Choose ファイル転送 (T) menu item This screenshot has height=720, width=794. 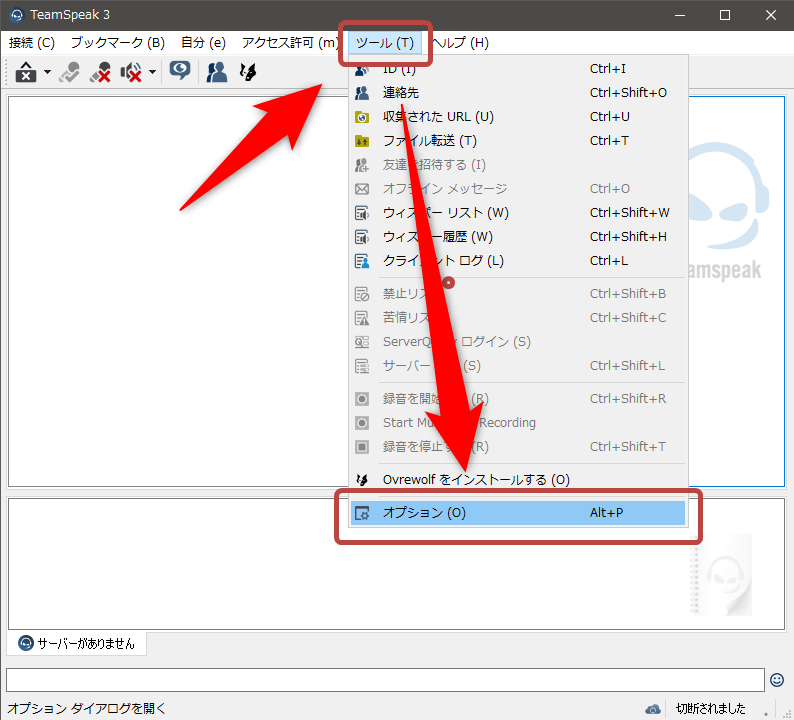tap(518, 141)
